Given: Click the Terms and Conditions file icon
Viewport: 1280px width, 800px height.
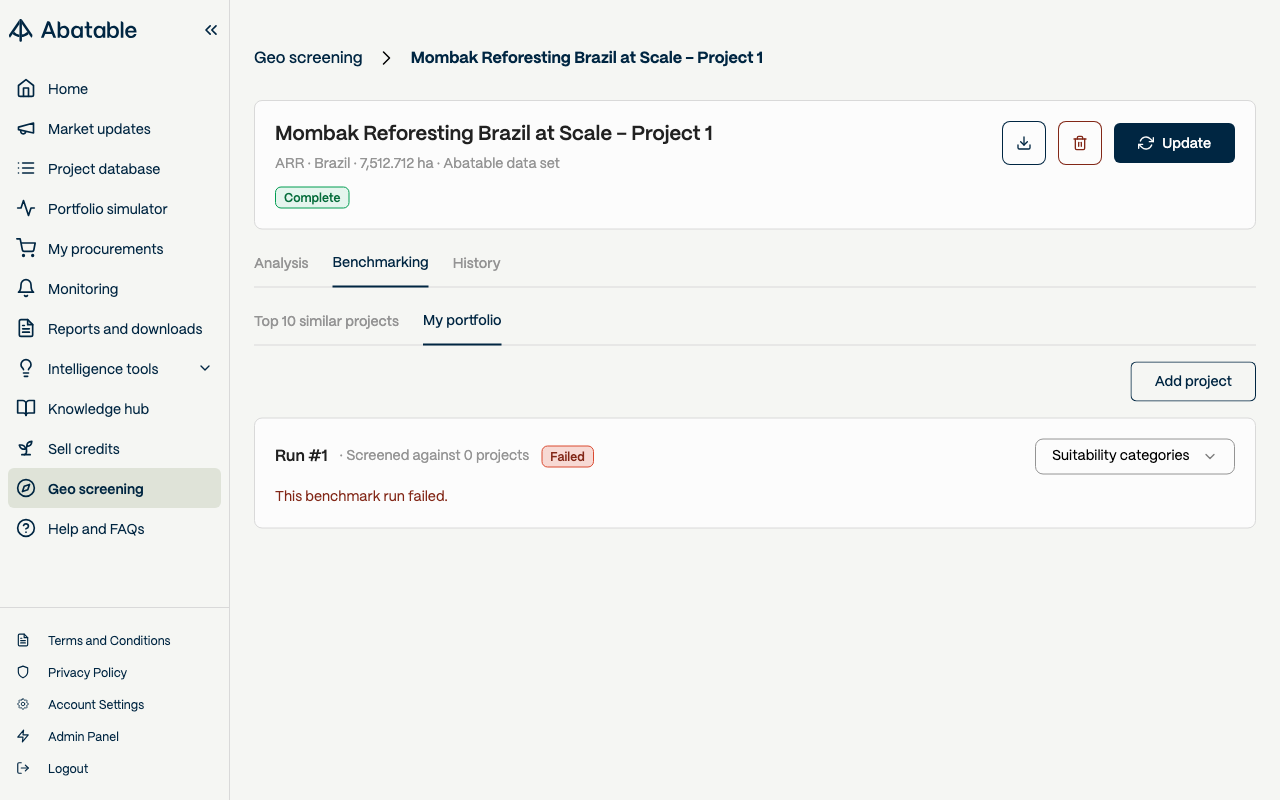Looking at the screenshot, I should tap(23, 641).
